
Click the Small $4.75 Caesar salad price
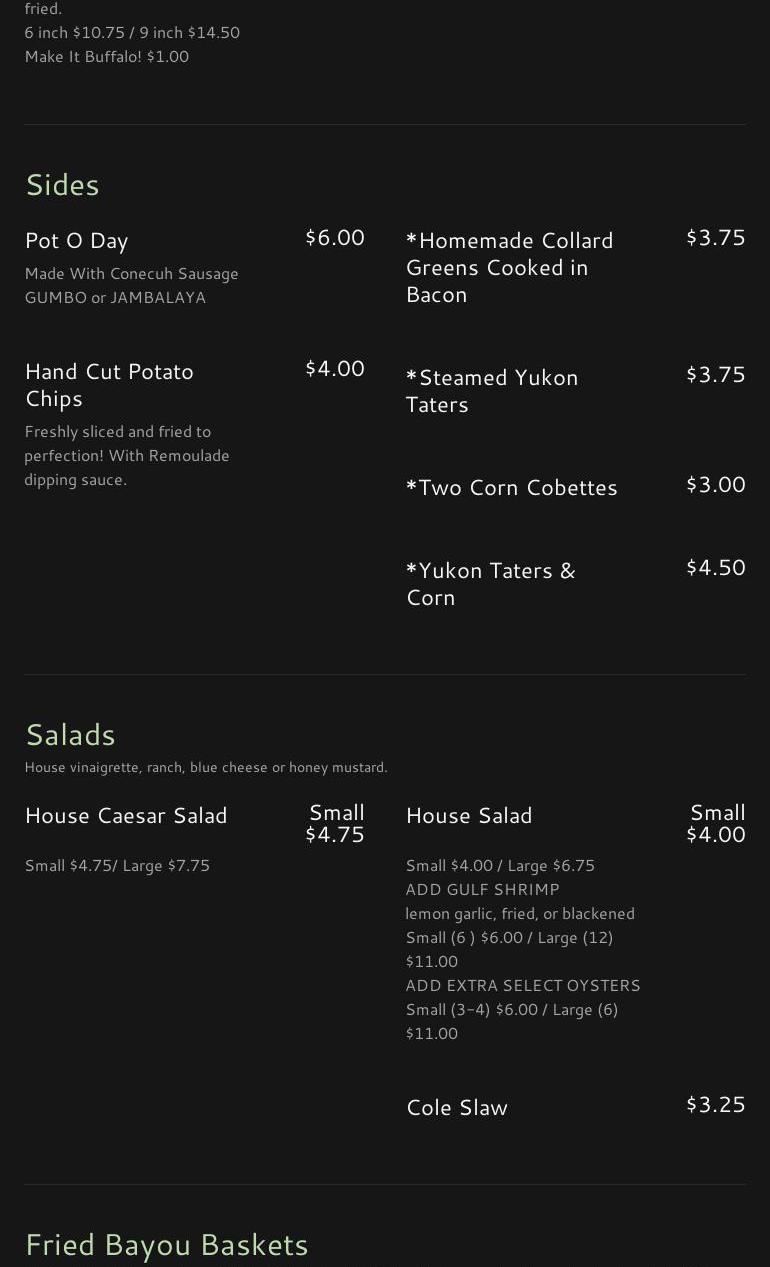click(335, 824)
